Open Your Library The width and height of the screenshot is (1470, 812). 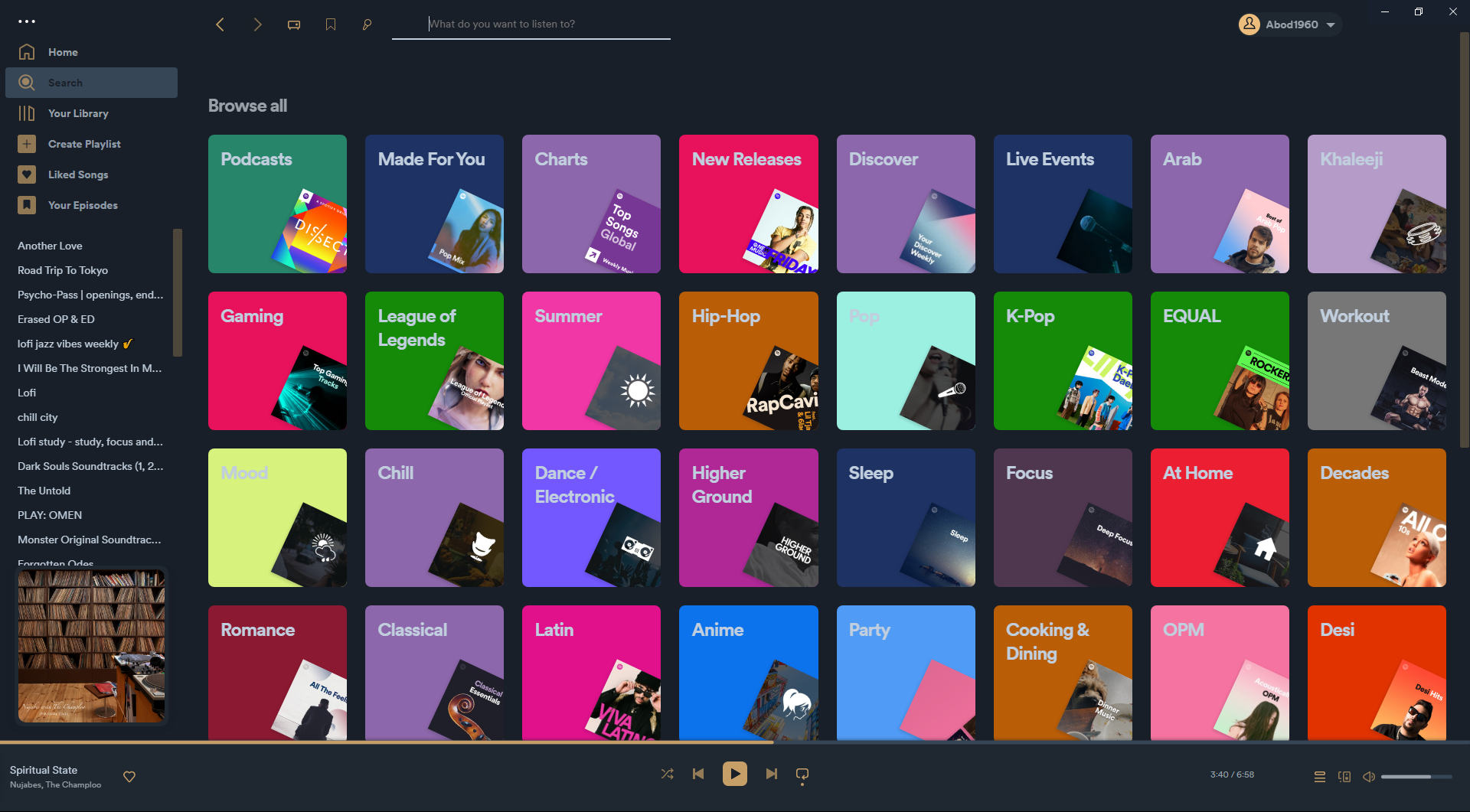pos(91,113)
